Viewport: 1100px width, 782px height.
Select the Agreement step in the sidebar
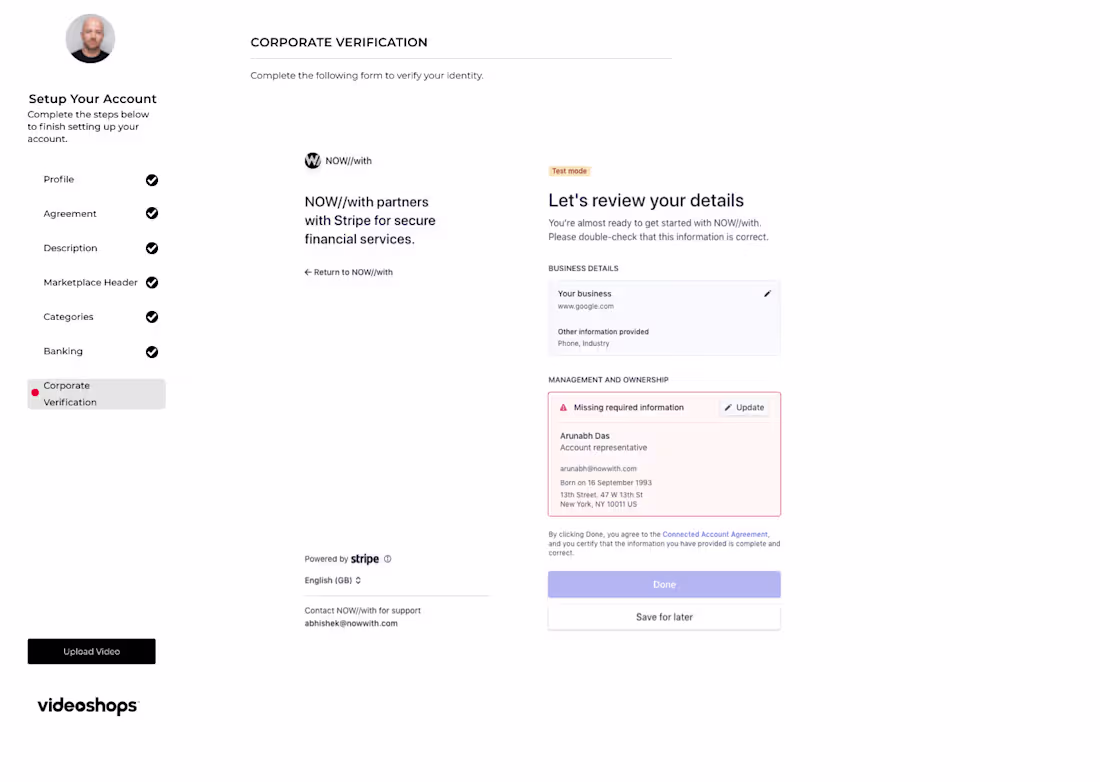tap(70, 213)
